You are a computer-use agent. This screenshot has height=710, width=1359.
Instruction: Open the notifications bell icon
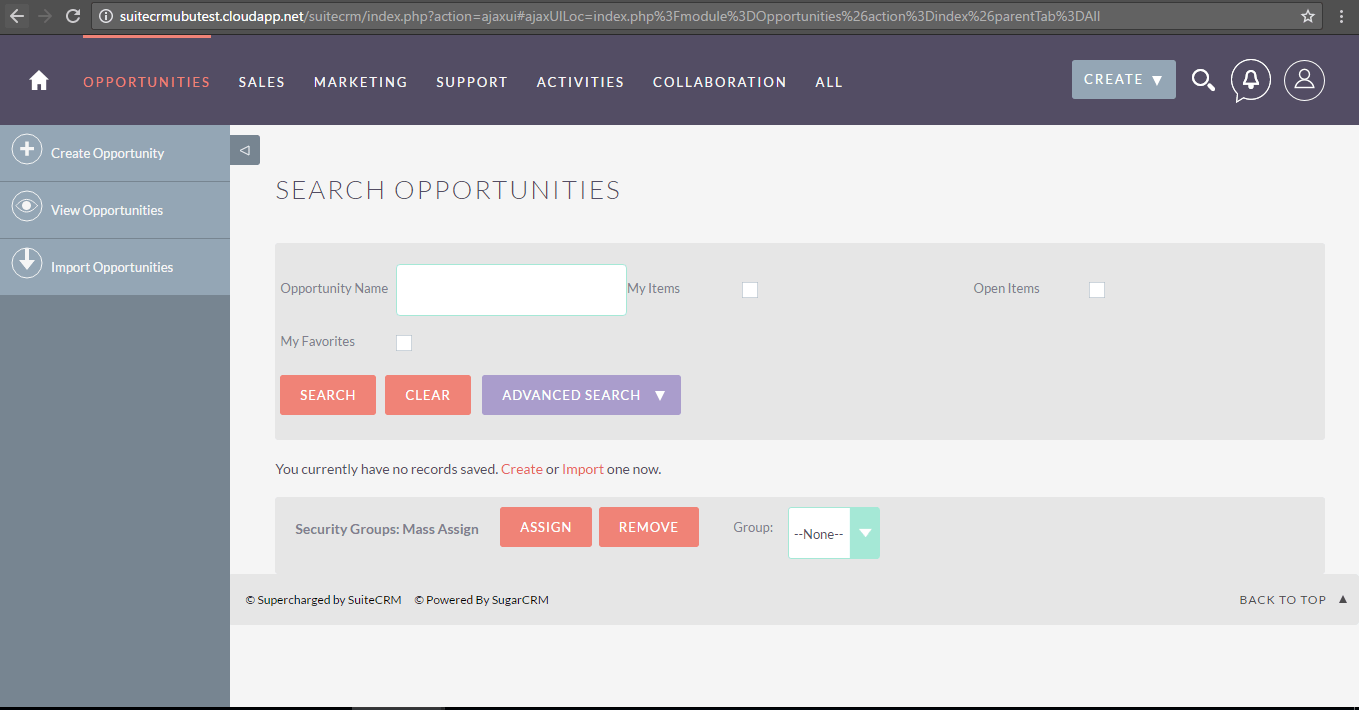click(1250, 81)
